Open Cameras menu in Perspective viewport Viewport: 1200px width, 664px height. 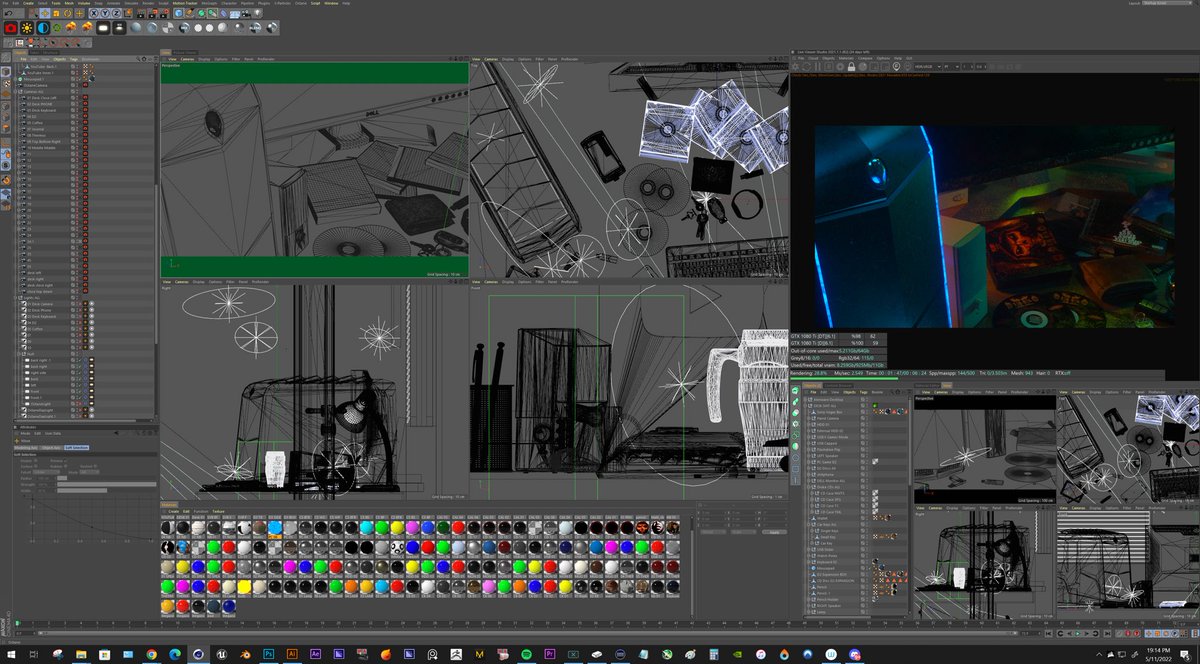(187, 59)
